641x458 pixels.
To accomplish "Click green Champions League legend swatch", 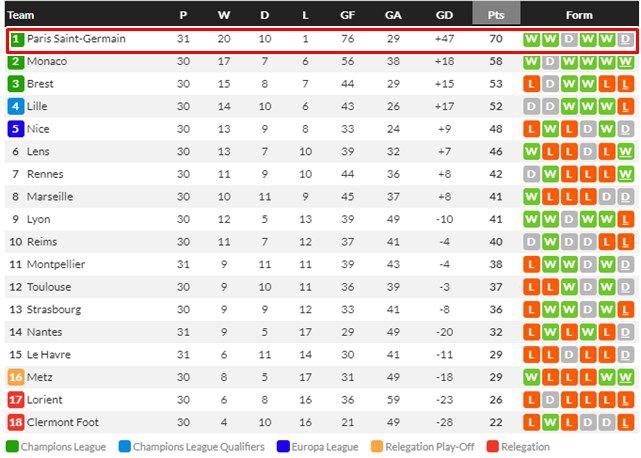I will [11, 447].
